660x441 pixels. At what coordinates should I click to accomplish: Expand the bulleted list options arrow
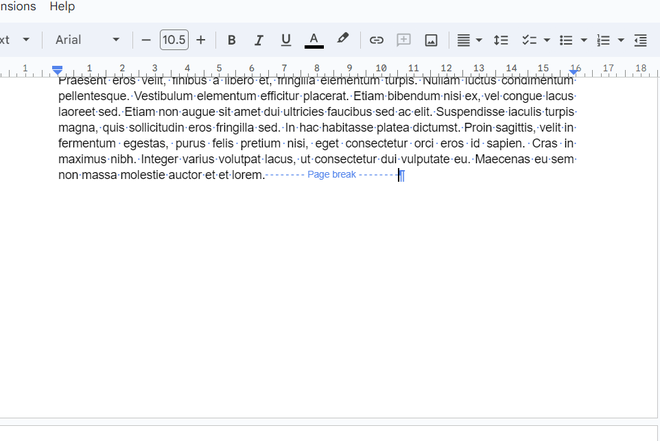[584, 40]
